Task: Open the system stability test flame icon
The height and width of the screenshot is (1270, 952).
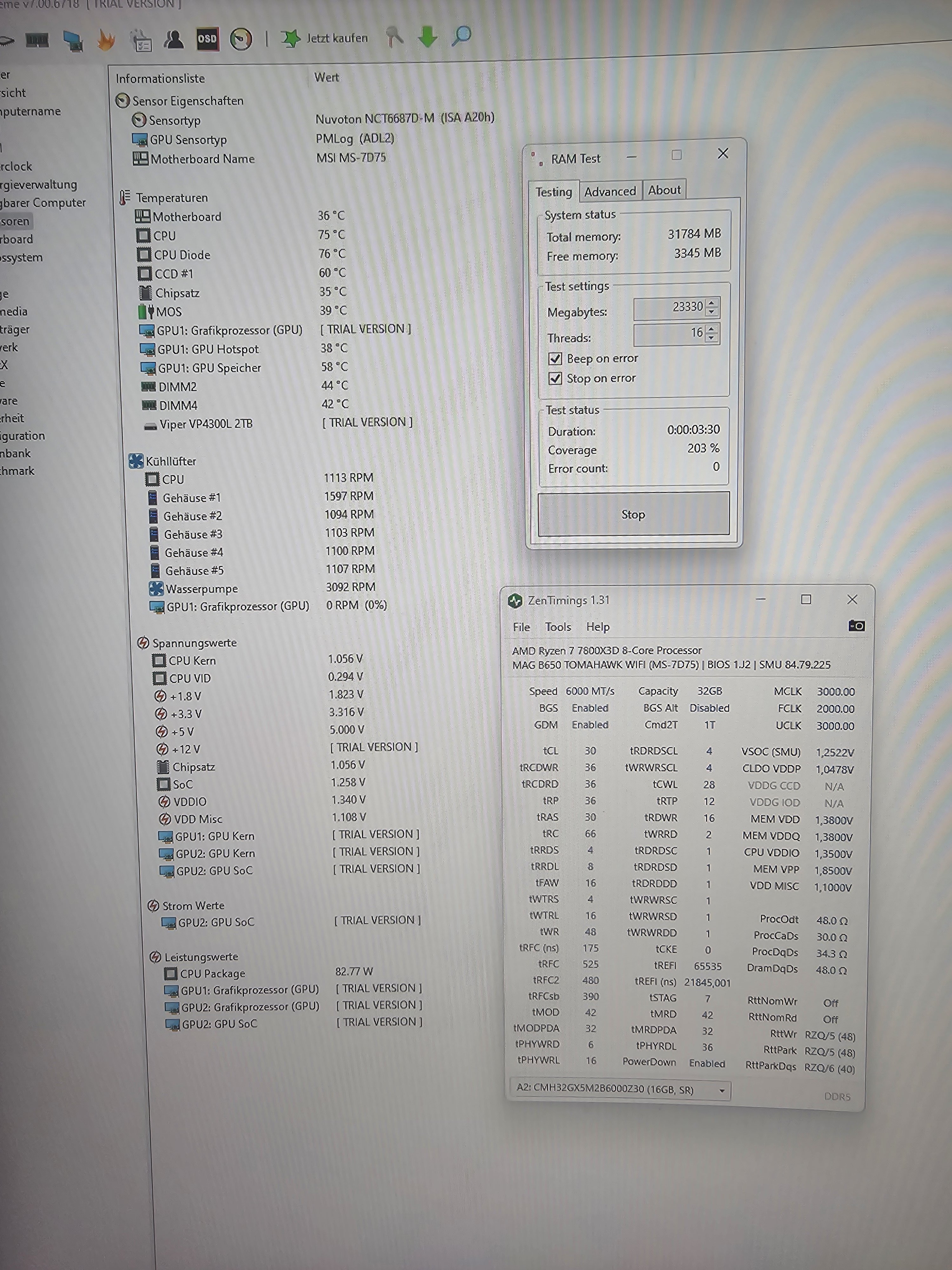Action: (x=106, y=40)
